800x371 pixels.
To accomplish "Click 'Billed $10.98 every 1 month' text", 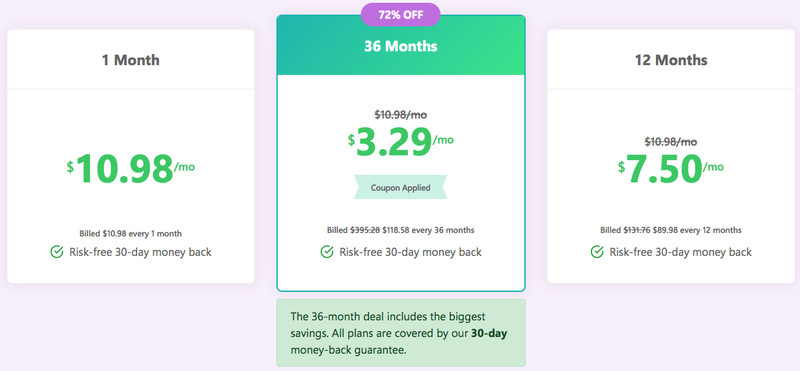I will (x=131, y=234).
